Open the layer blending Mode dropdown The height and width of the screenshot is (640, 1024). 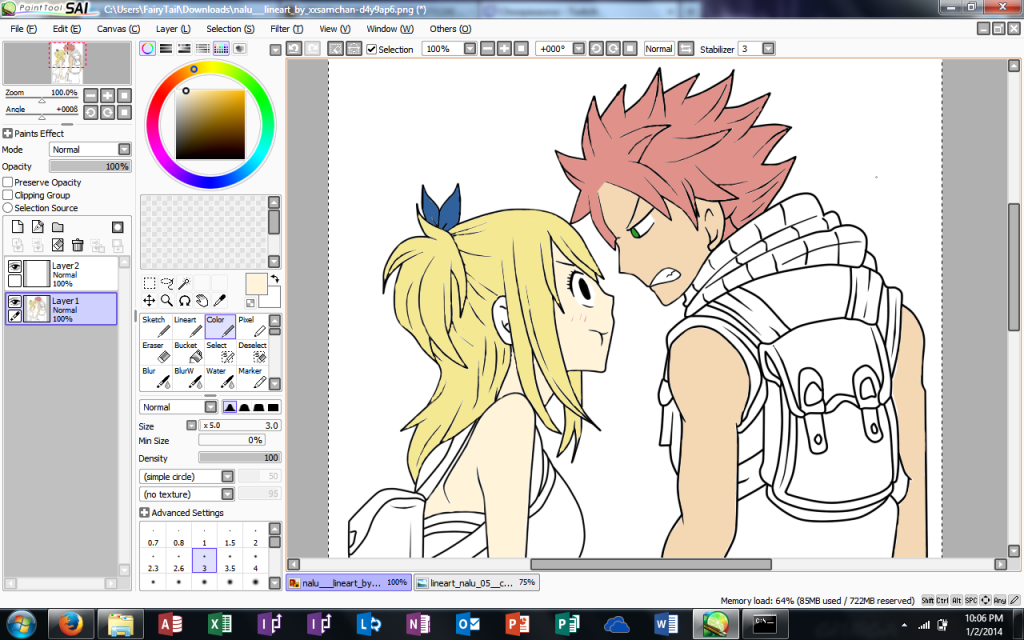[x=89, y=150]
